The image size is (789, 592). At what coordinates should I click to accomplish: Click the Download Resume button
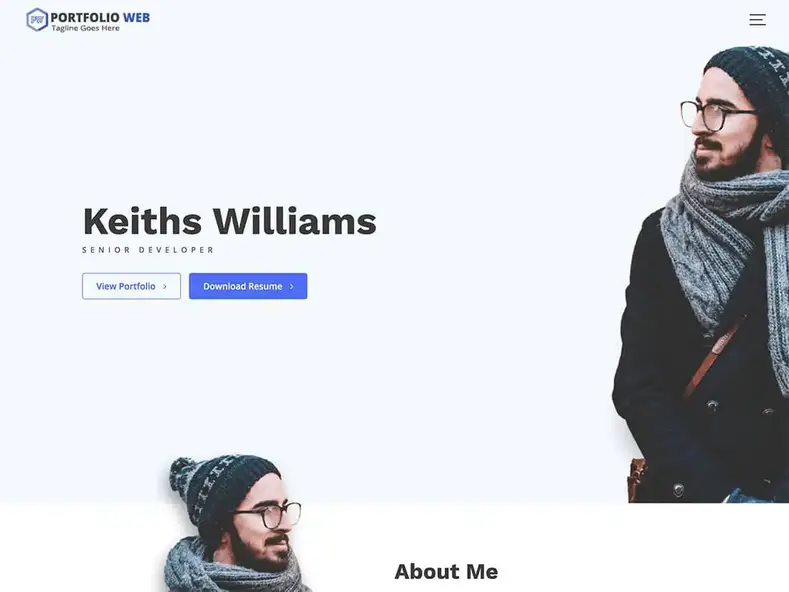(248, 286)
